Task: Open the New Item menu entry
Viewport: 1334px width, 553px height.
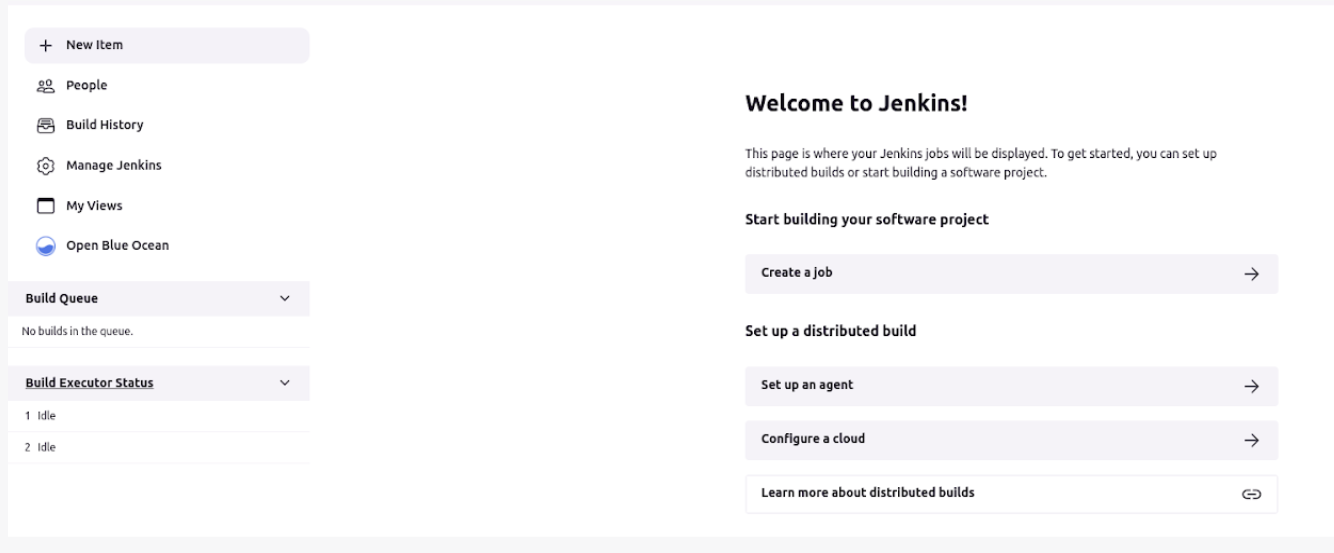Action: coord(95,45)
